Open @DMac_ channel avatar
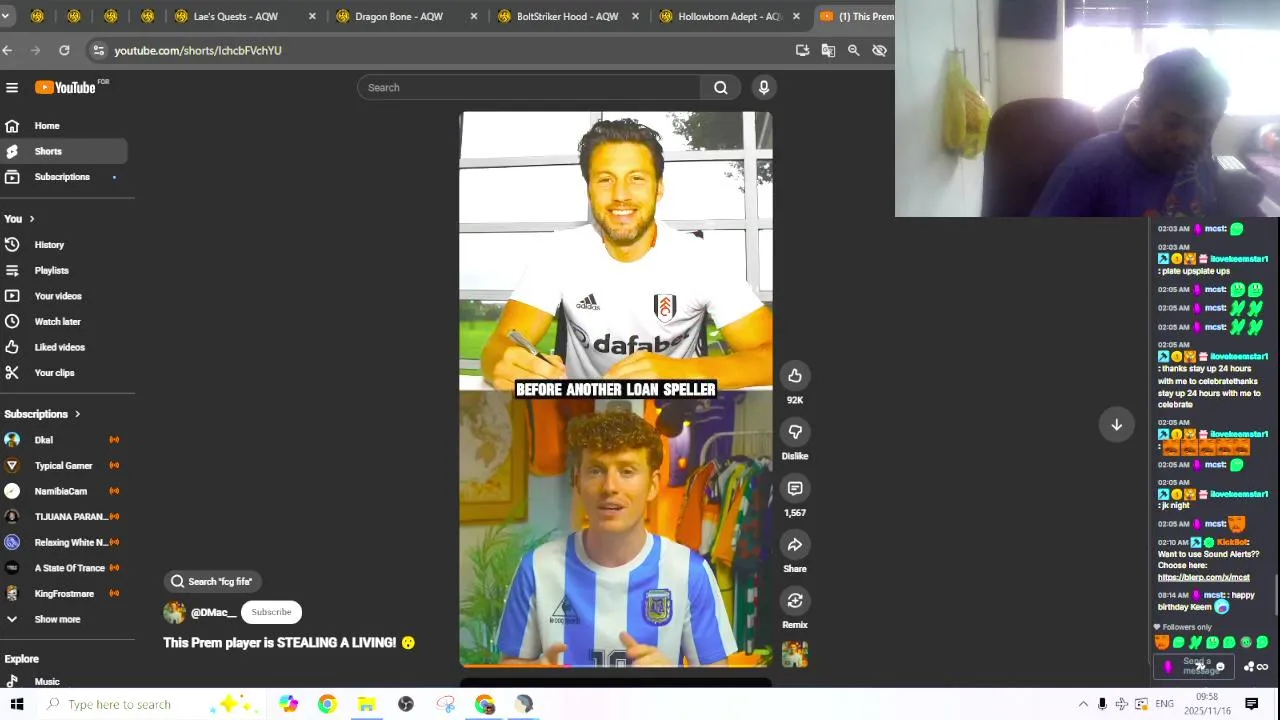The image size is (1280, 720). pos(175,612)
